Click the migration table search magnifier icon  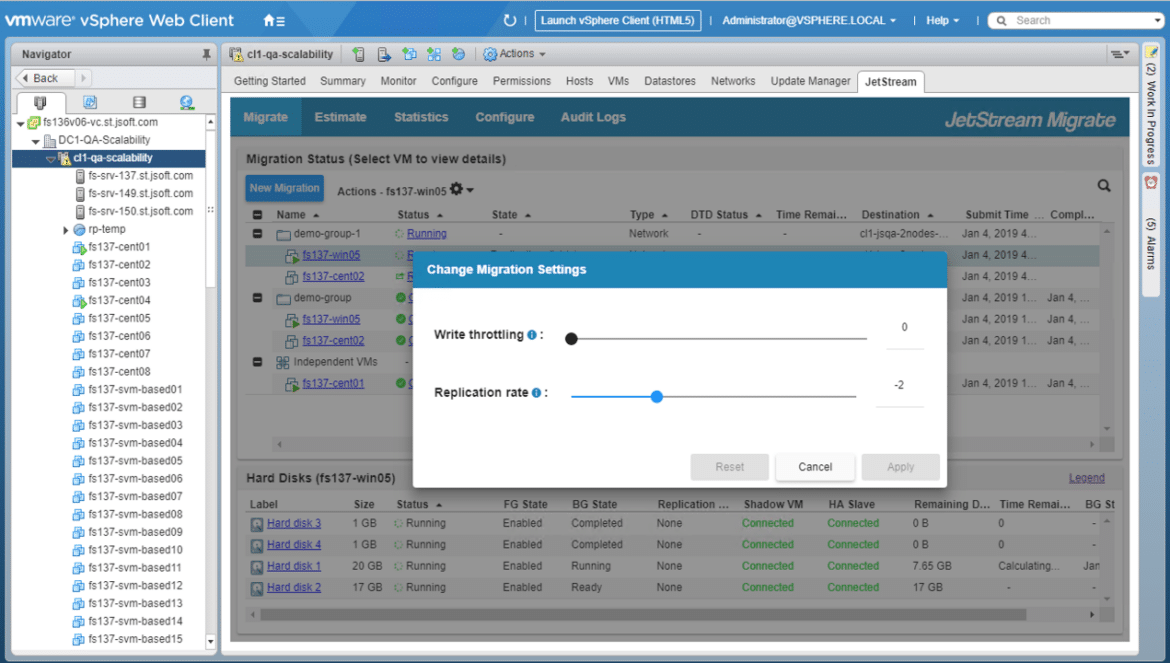point(1104,186)
